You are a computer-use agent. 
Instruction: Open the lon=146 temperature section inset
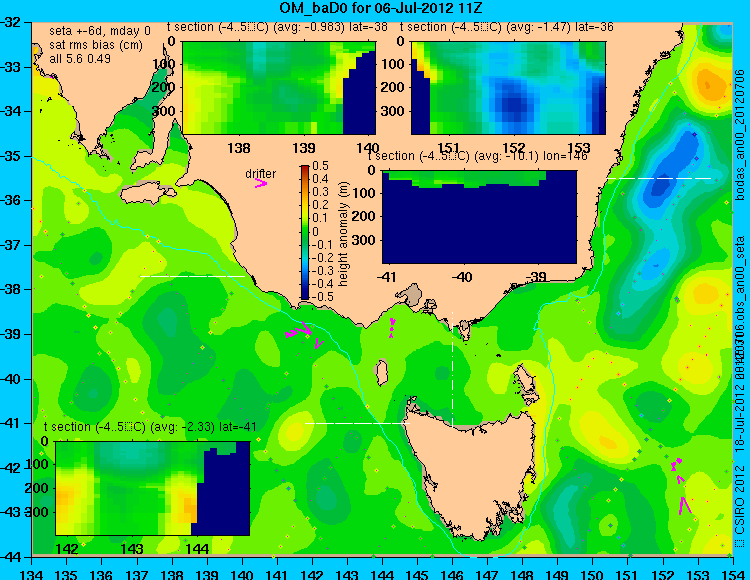479,217
